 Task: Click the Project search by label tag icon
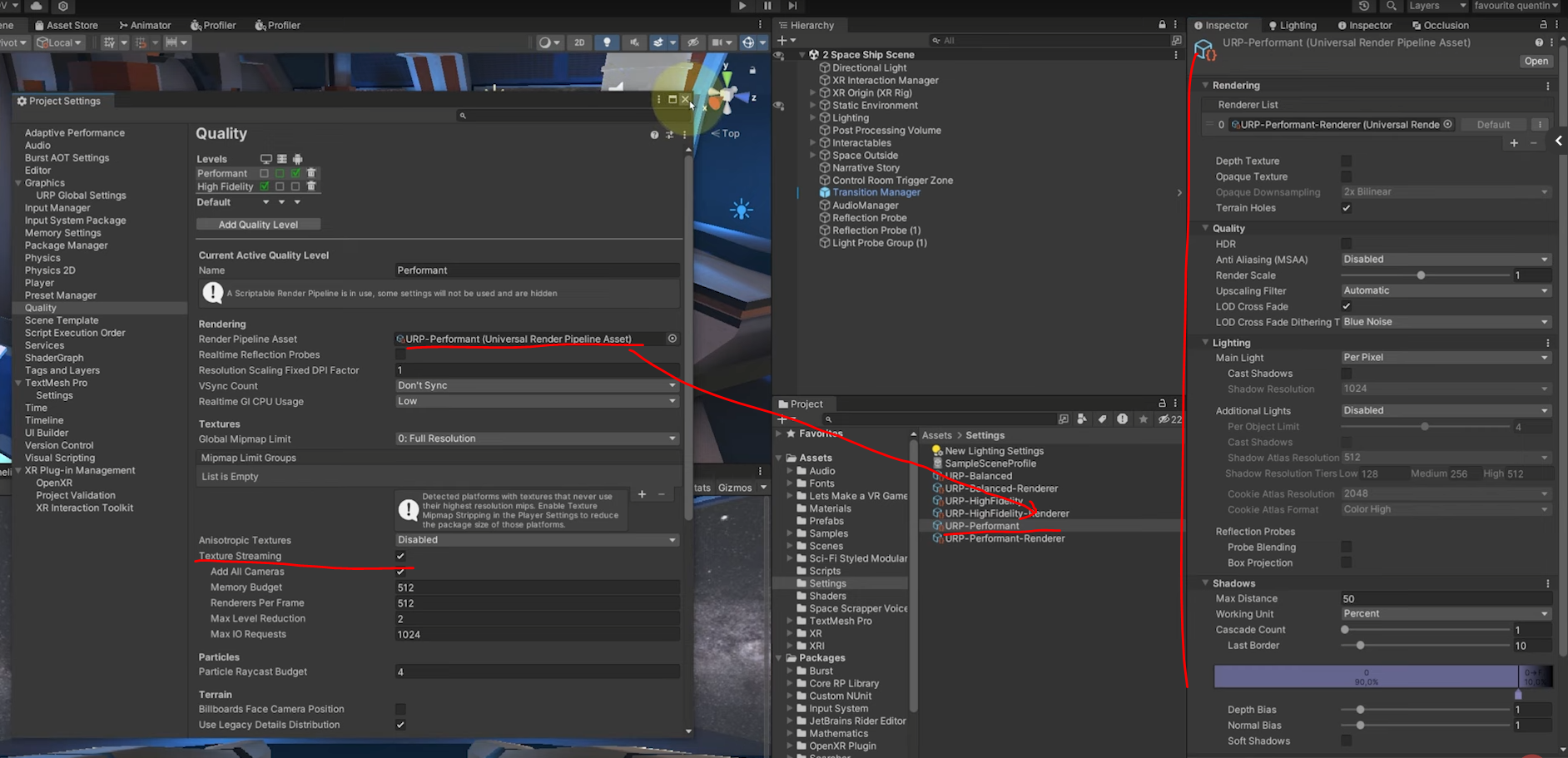coord(1102,419)
